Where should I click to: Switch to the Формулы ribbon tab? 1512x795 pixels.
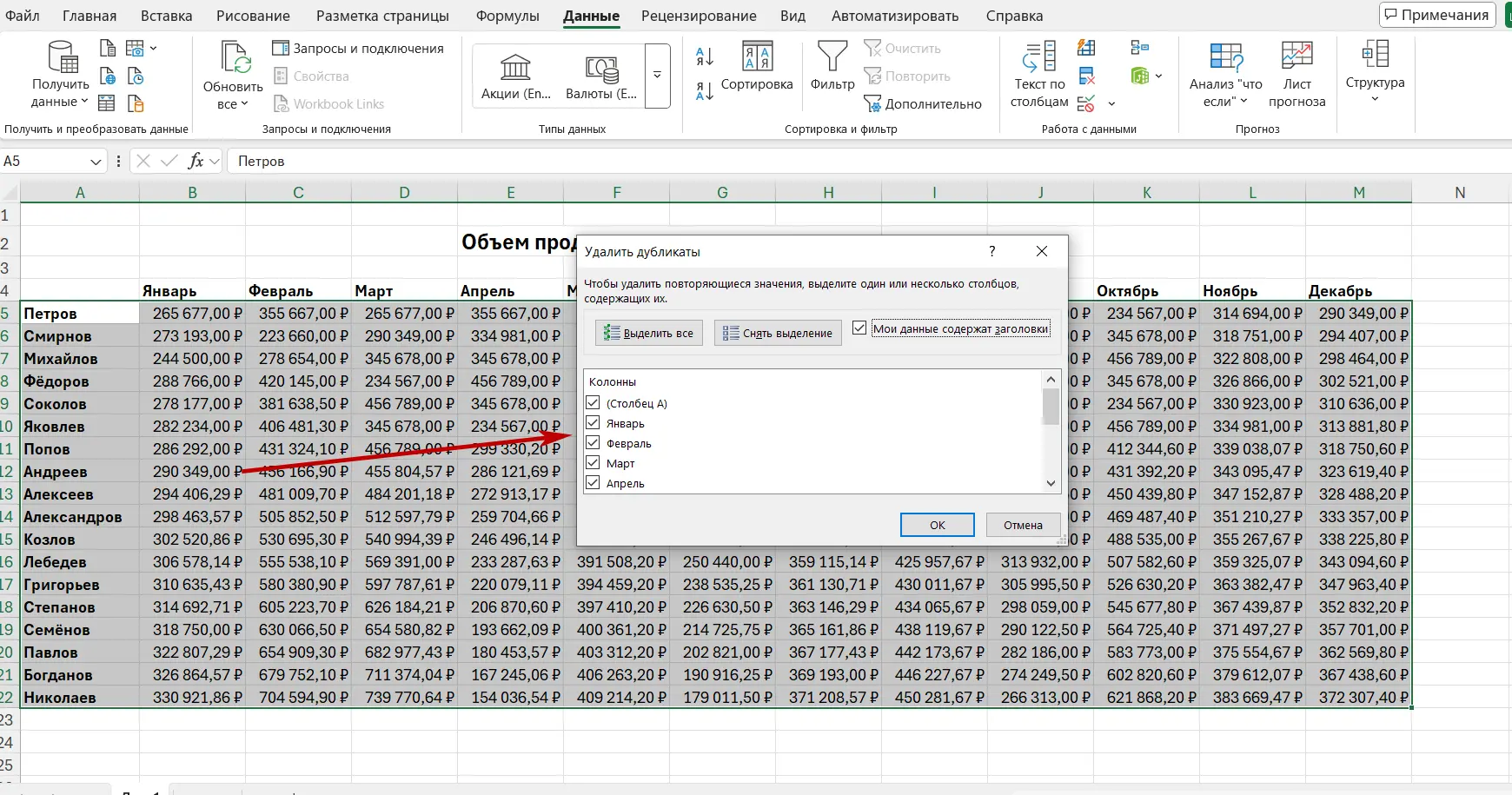pyautogui.click(x=507, y=16)
